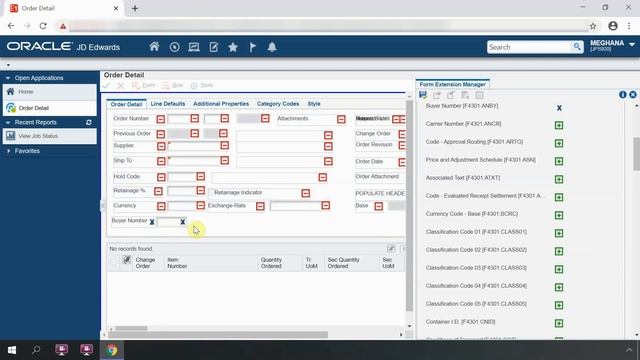Click inside the Search box

[x=529, y=47]
